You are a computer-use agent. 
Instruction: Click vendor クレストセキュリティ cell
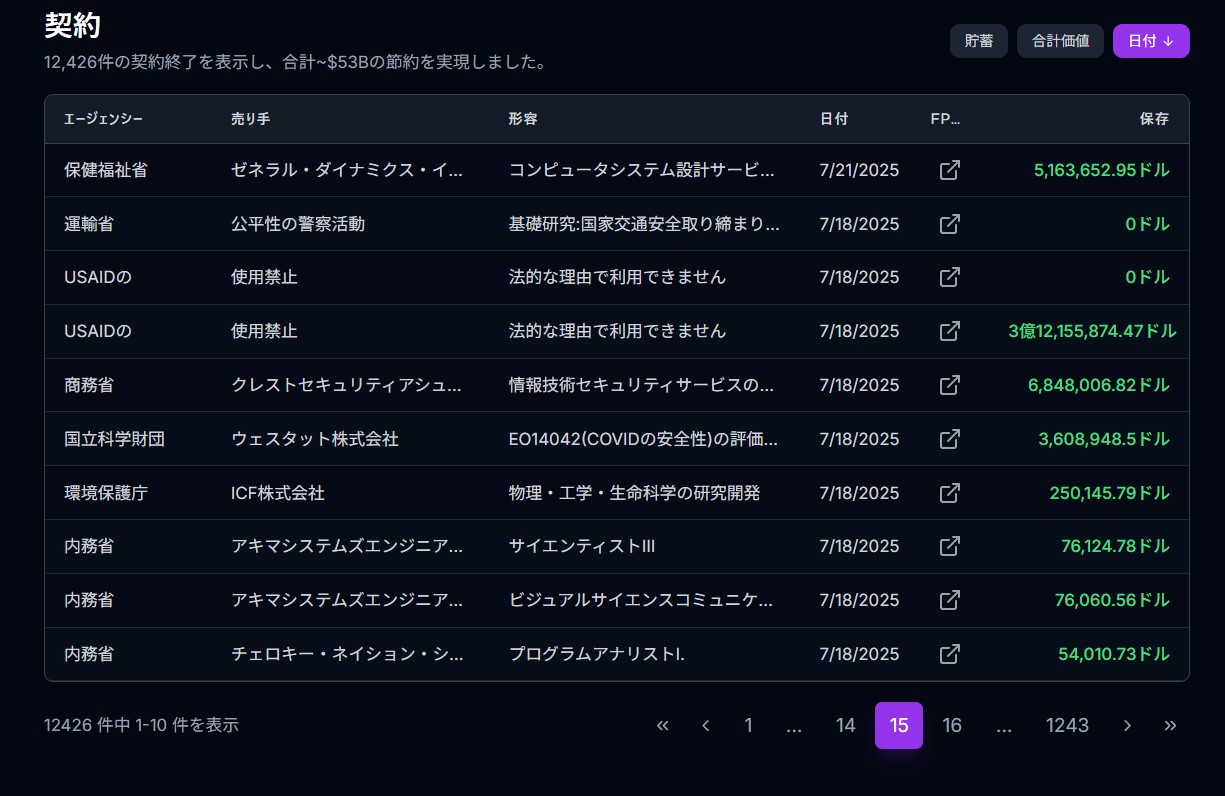tap(347, 385)
